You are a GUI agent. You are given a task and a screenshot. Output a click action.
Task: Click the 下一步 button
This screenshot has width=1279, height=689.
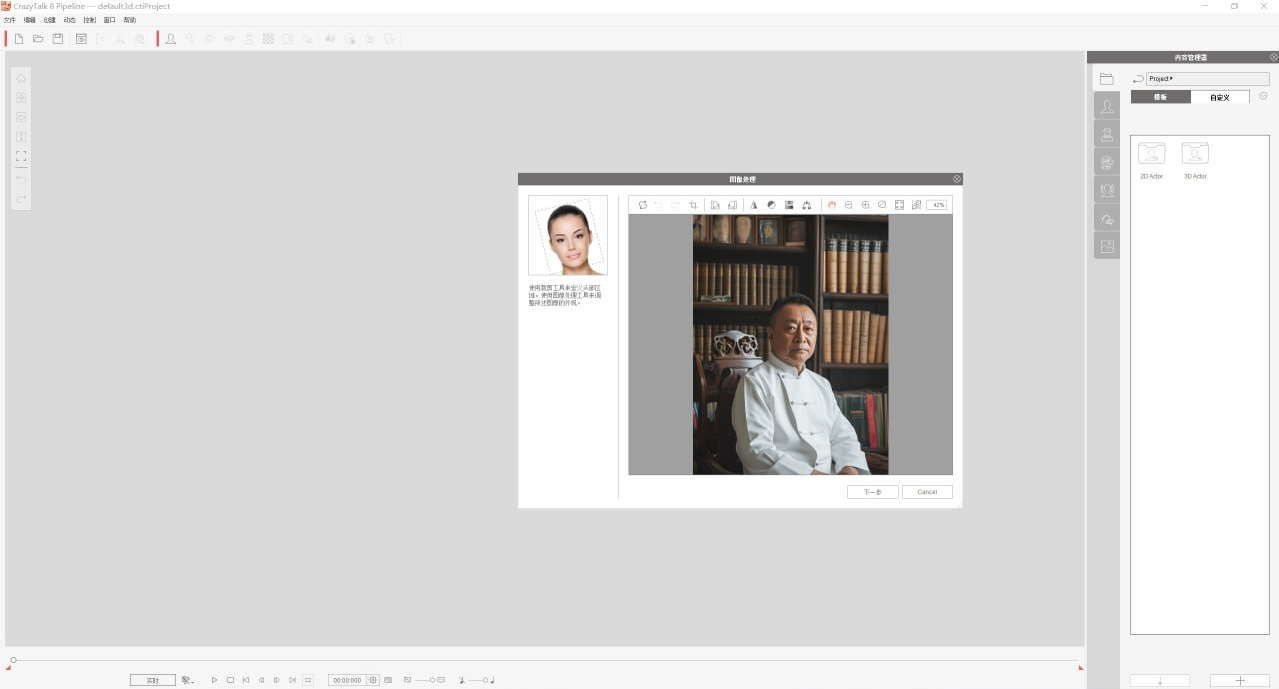tap(872, 492)
